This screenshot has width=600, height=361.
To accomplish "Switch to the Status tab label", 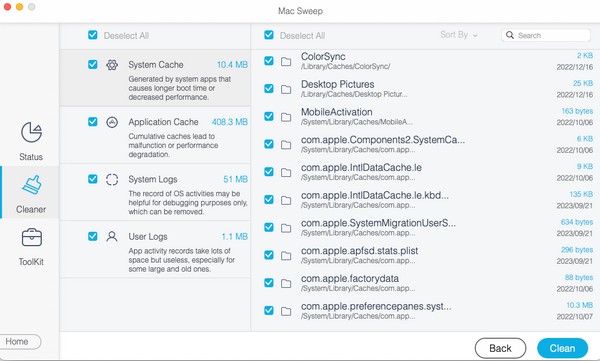I will [31, 157].
